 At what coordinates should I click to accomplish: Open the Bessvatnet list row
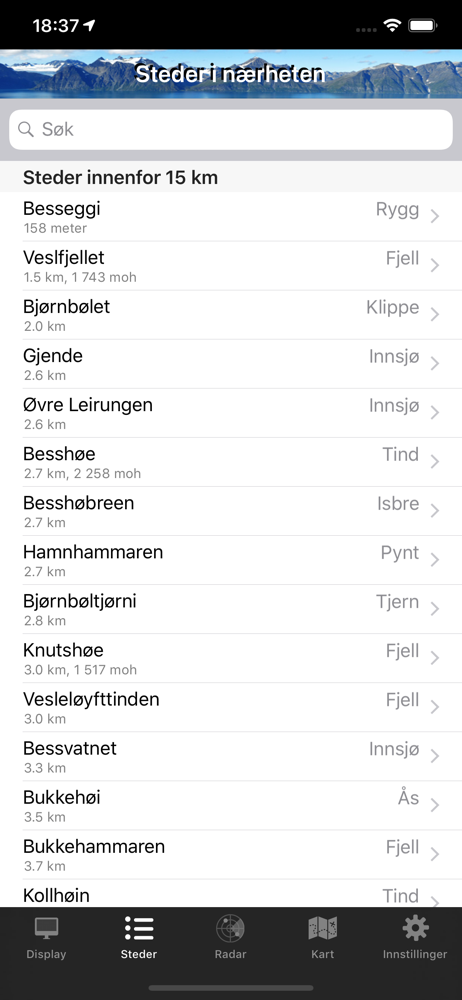click(x=231, y=757)
